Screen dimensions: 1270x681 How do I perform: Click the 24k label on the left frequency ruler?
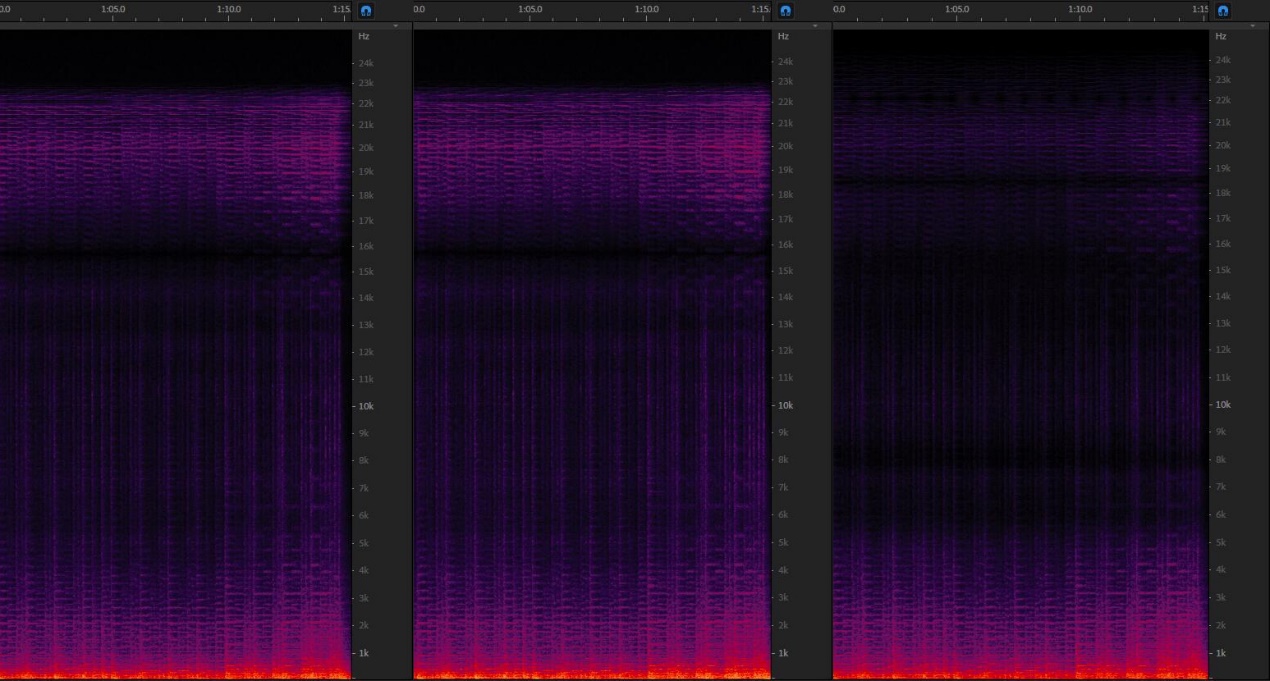(x=366, y=62)
